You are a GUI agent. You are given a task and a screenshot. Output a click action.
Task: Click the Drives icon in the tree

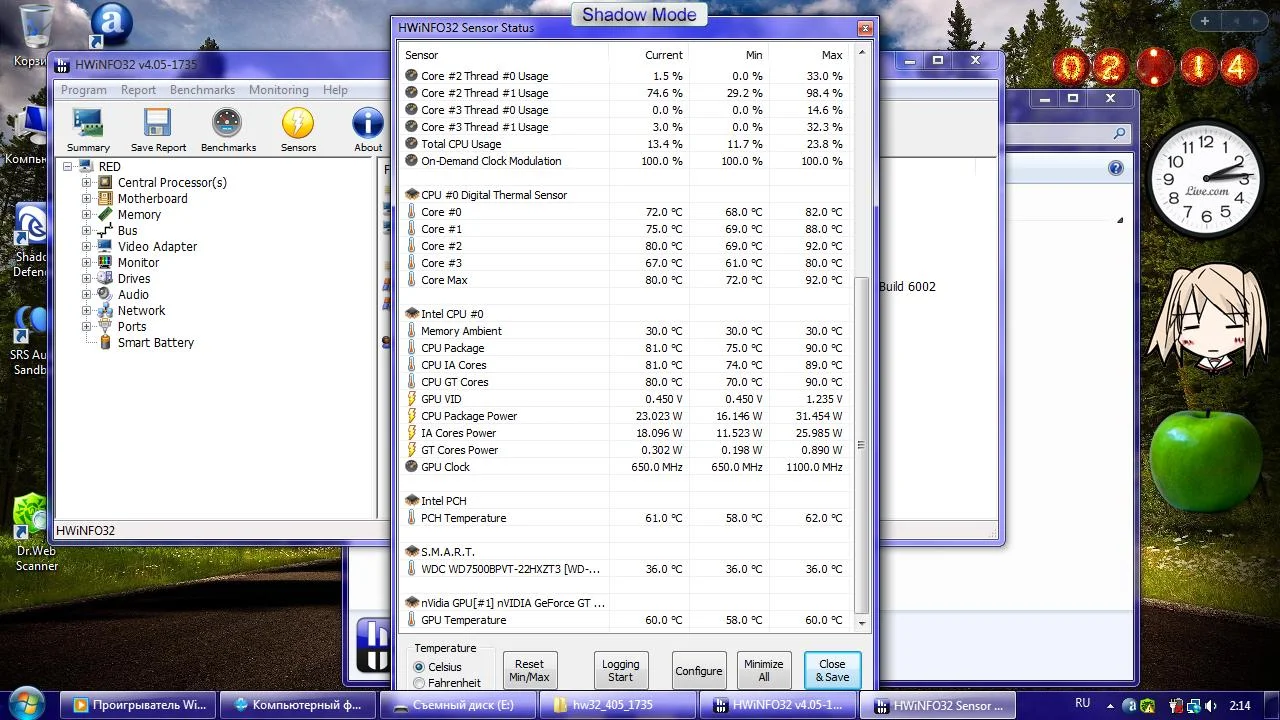coord(105,279)
